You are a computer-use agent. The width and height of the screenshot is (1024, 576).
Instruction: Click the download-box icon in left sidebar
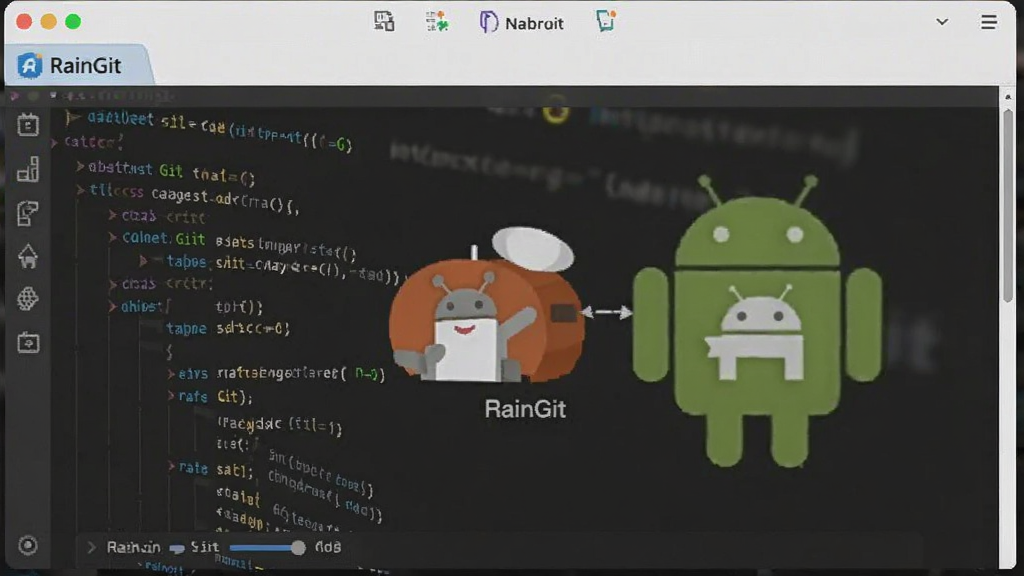pyautogui.click(x=28, y=342)
